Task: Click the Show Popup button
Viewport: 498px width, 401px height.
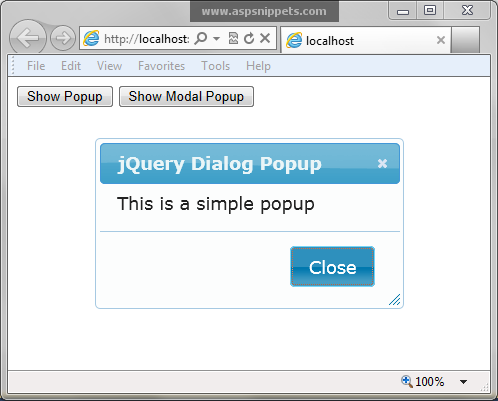Action: pos(65,97)
